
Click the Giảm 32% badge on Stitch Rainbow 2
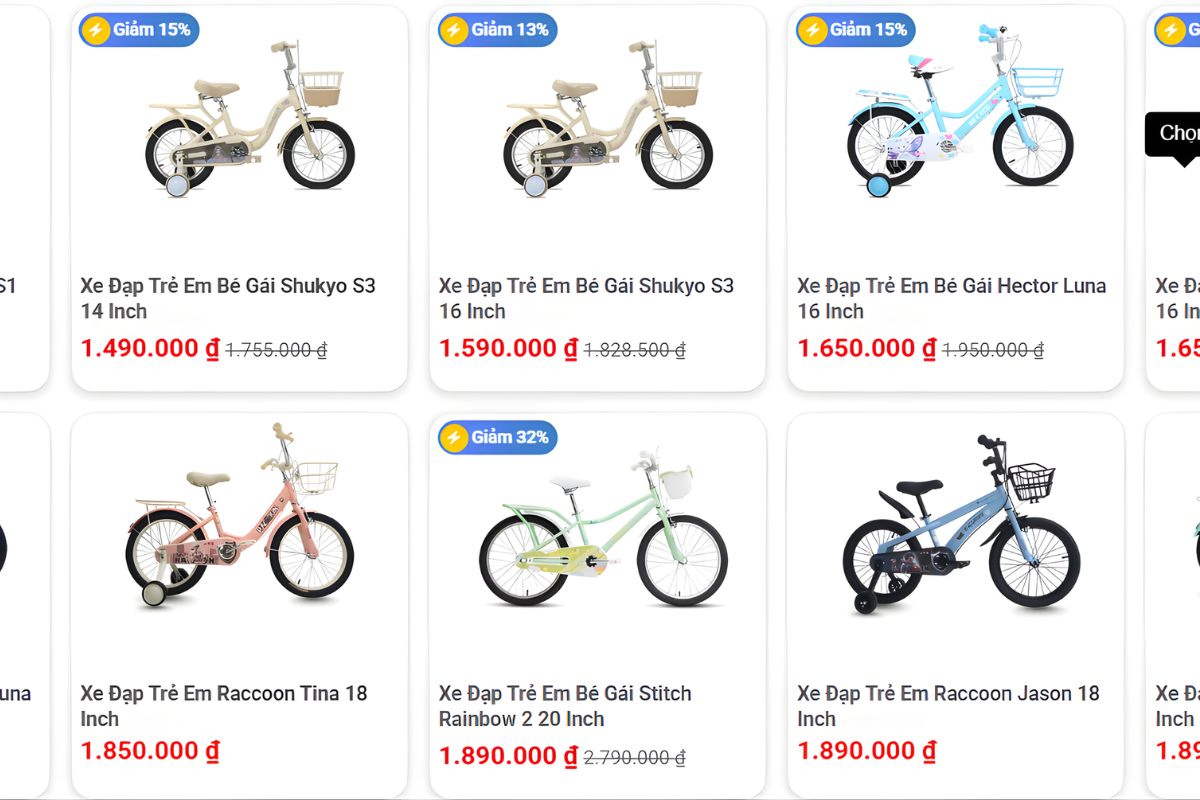(495, 437)
